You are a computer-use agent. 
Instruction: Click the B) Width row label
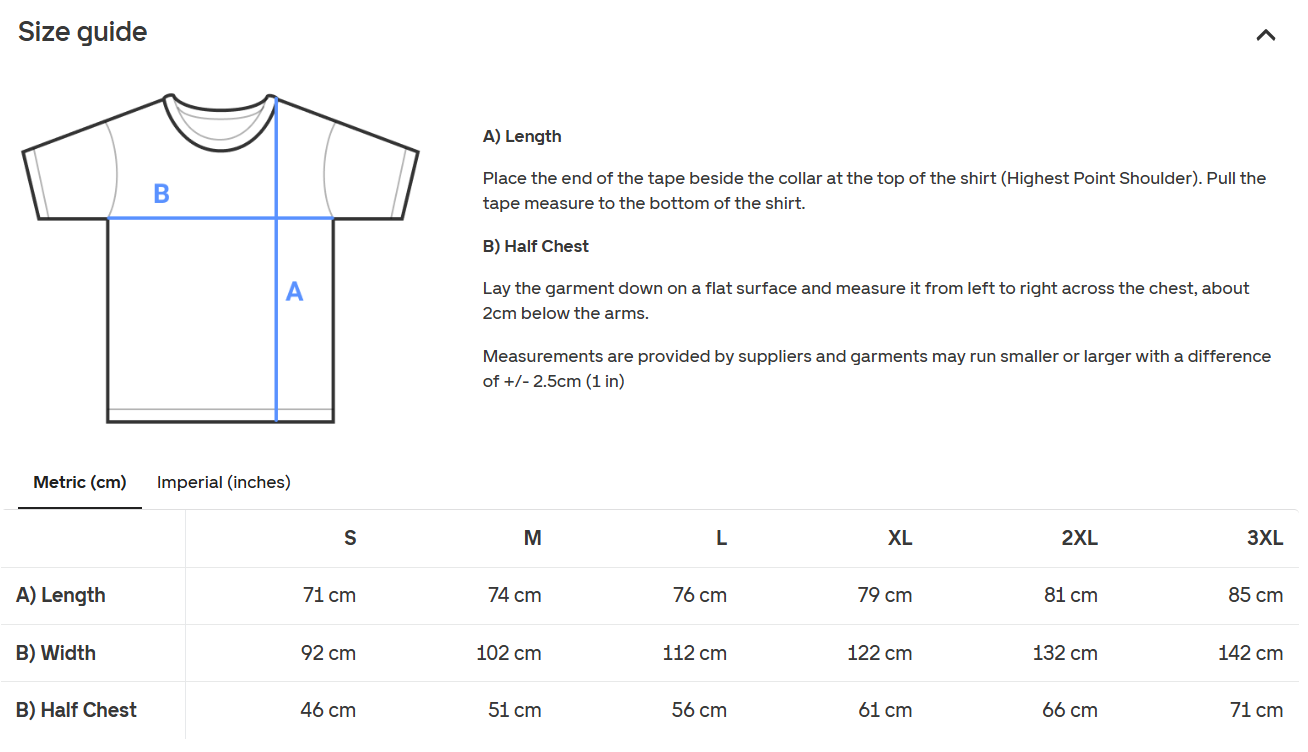(x=56, y=653)
